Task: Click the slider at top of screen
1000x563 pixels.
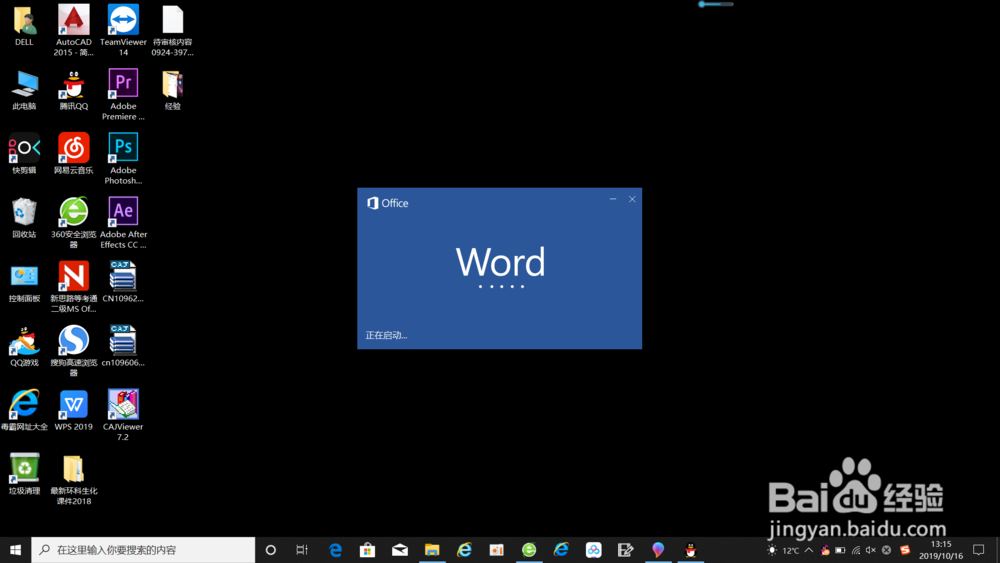Action: click(716, 4)
